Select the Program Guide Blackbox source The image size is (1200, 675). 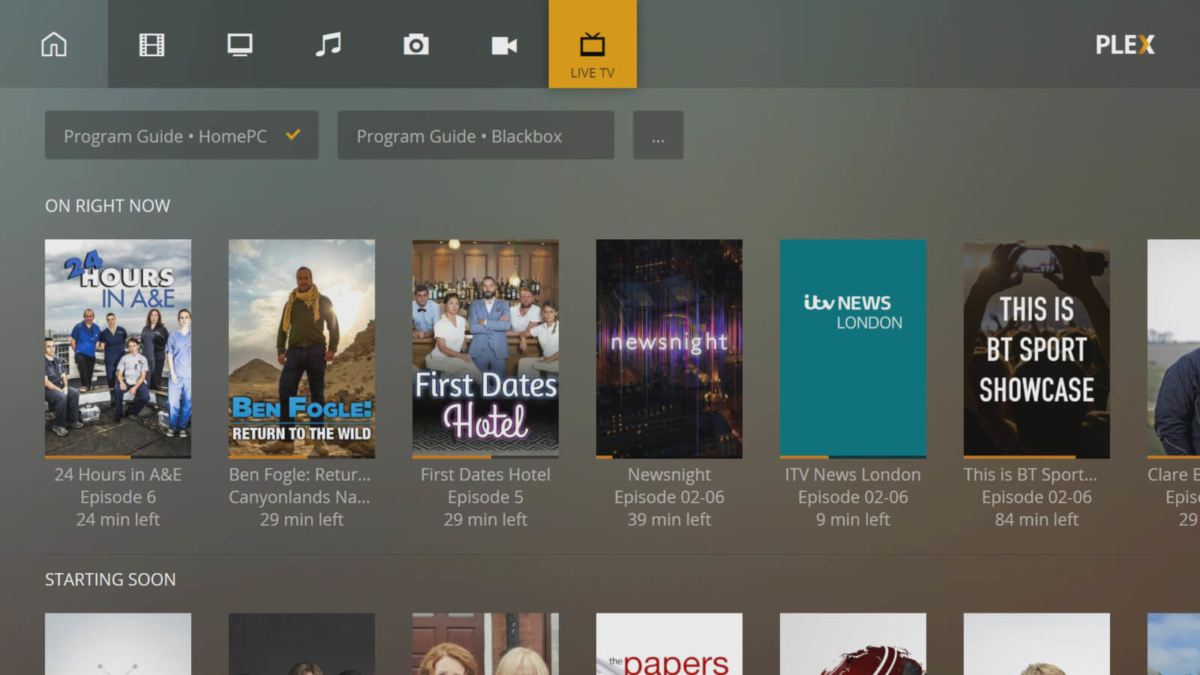click(475, 135)
